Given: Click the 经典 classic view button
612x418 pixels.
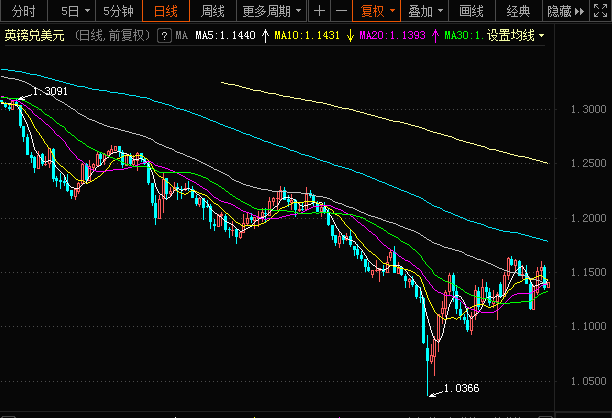Looking at the screenshot, I should 518,11.
